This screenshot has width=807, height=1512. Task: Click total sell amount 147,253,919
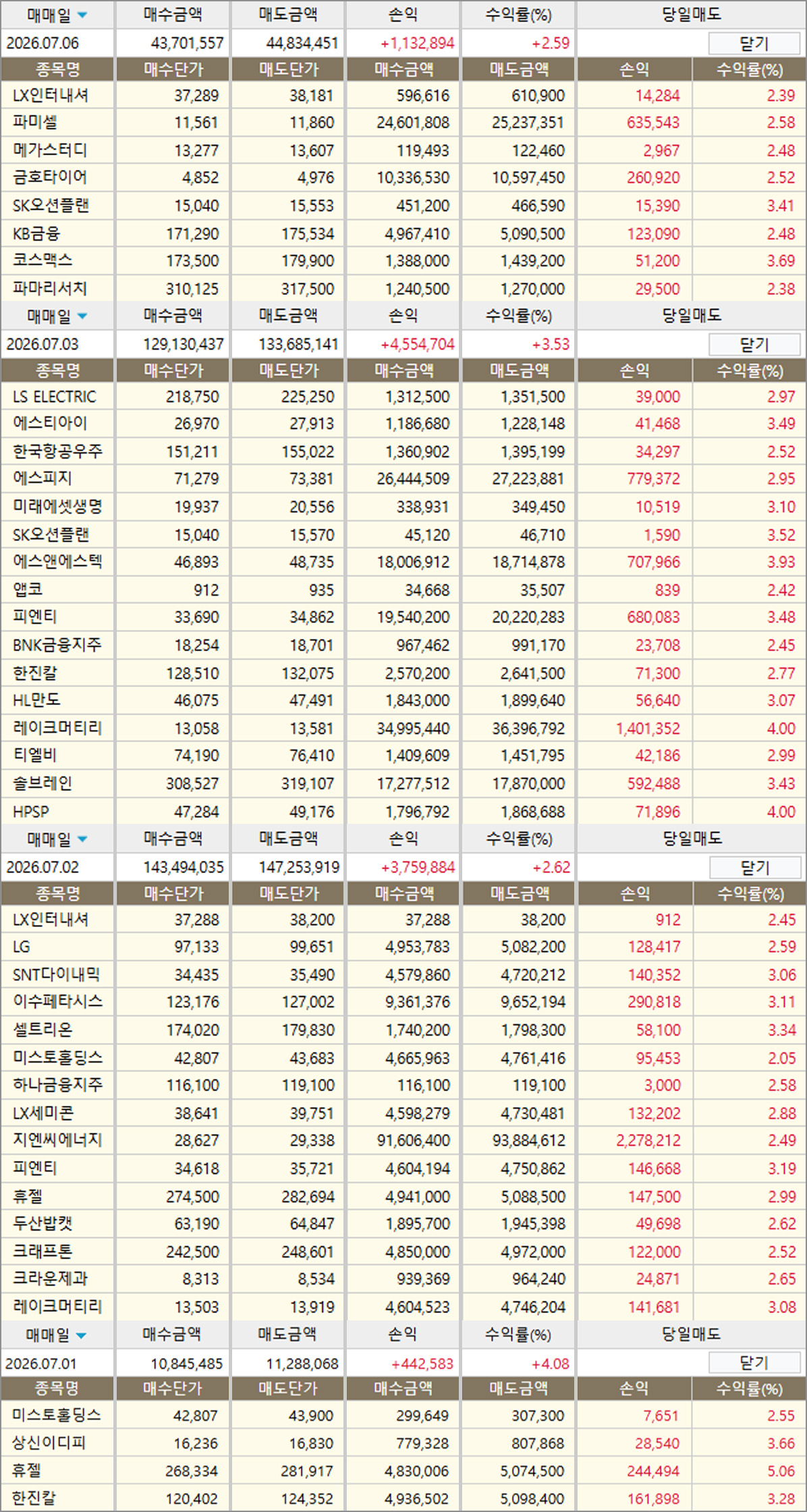point(299,868)
